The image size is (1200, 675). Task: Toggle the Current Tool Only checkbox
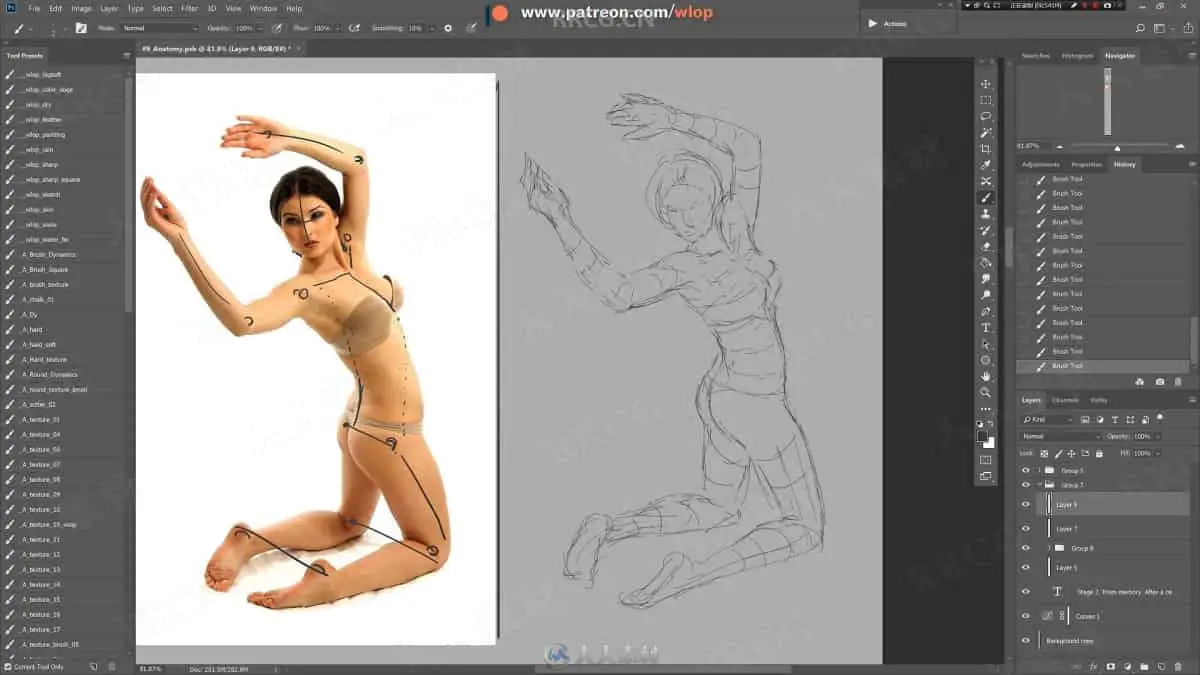point(9,666)
